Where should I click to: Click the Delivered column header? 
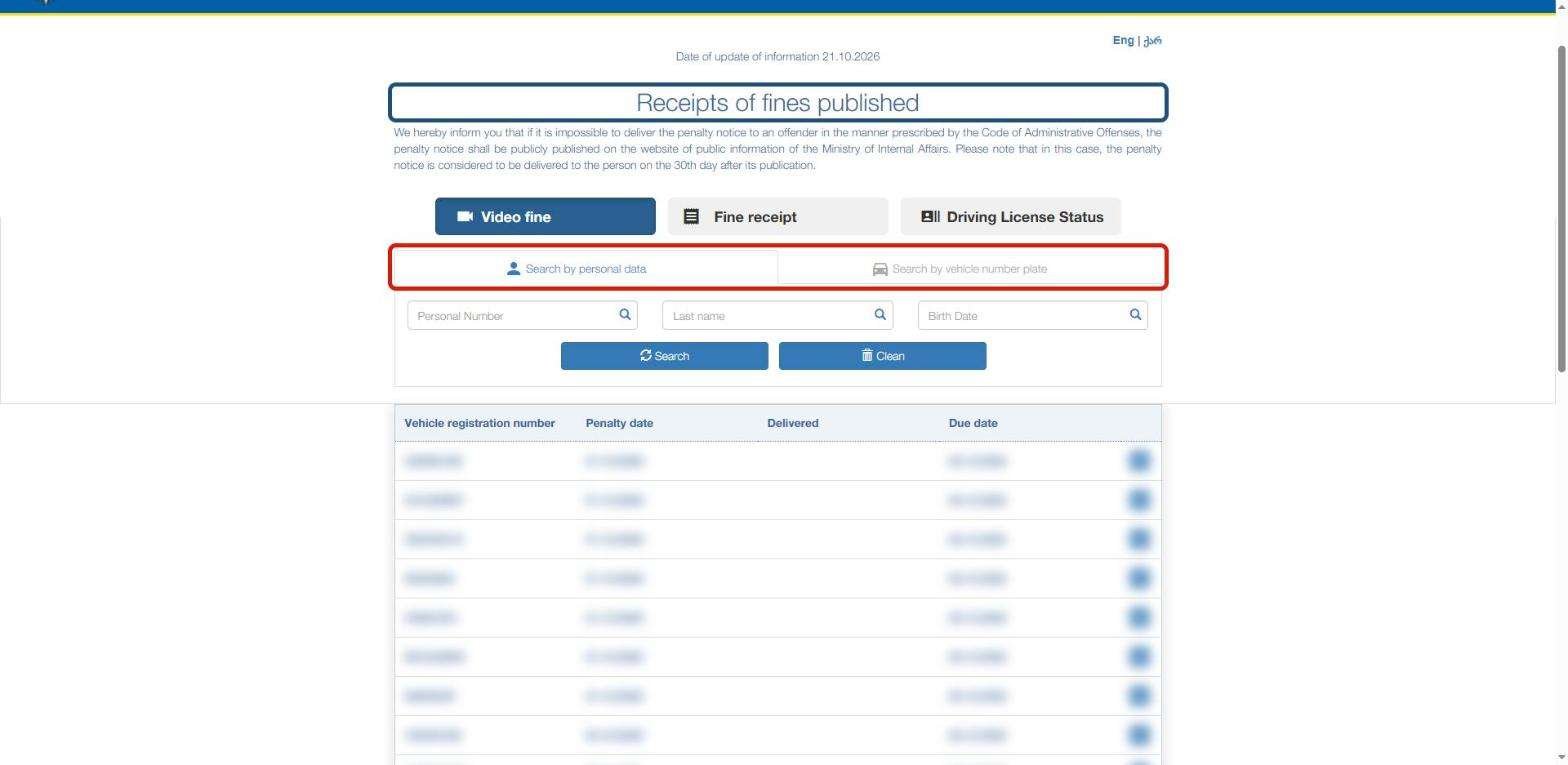click(793, 423)
